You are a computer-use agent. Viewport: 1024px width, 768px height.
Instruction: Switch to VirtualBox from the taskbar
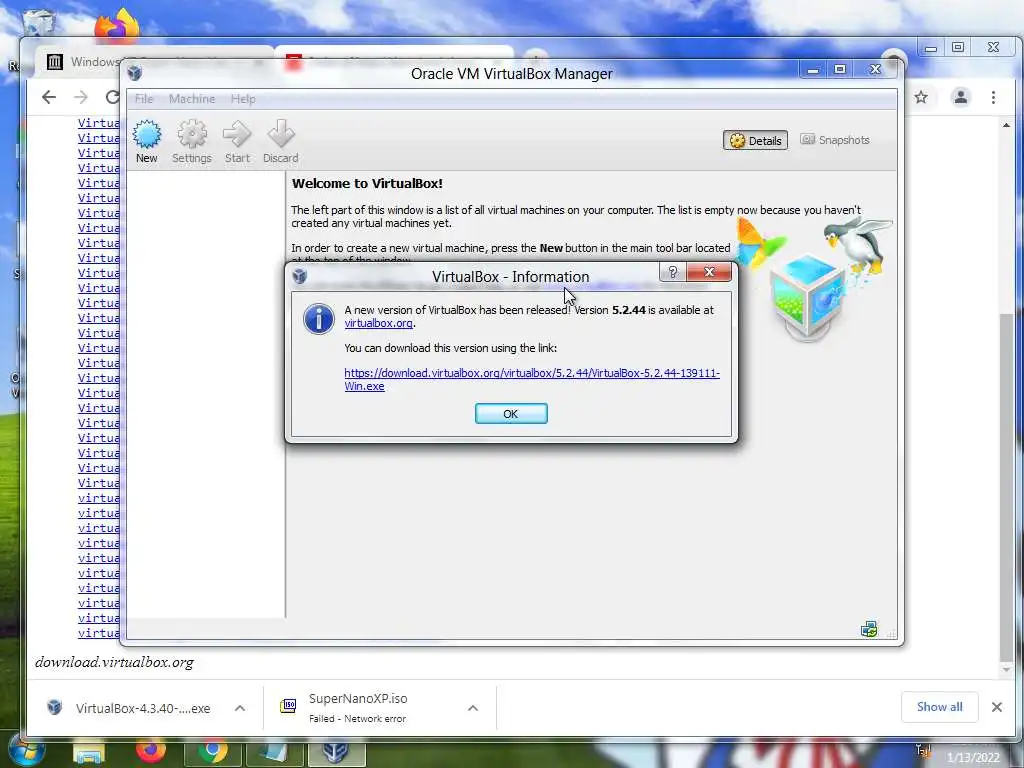coord(336,752)
